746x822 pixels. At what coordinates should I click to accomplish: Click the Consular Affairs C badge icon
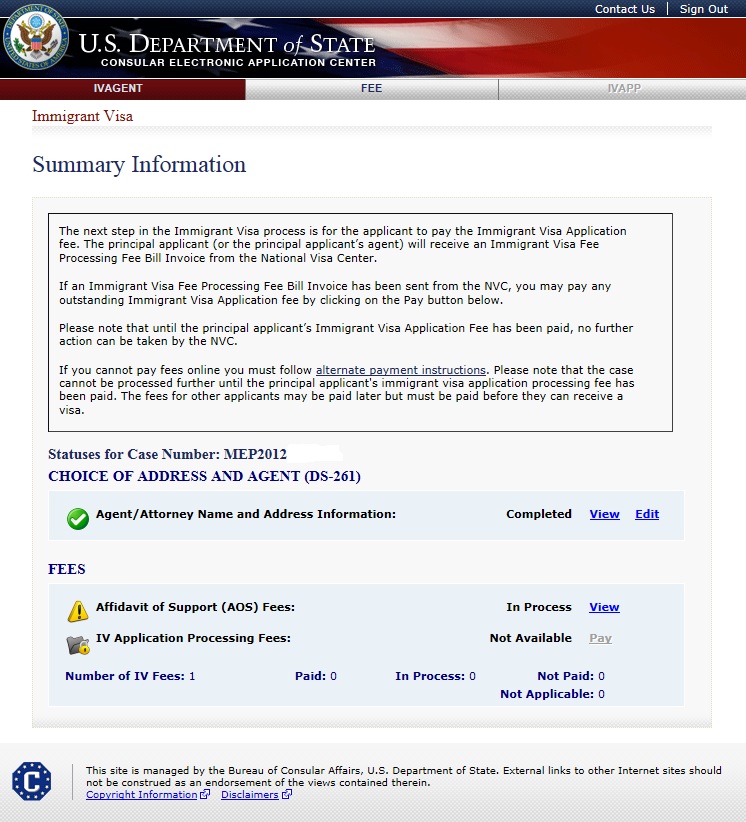31,781
